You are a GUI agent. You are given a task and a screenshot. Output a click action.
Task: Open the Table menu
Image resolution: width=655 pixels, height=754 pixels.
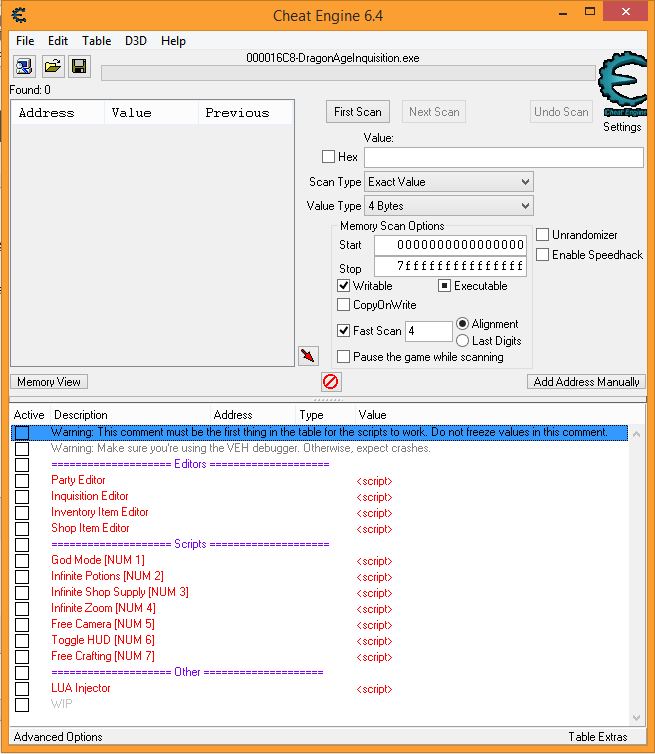(96, 41)
